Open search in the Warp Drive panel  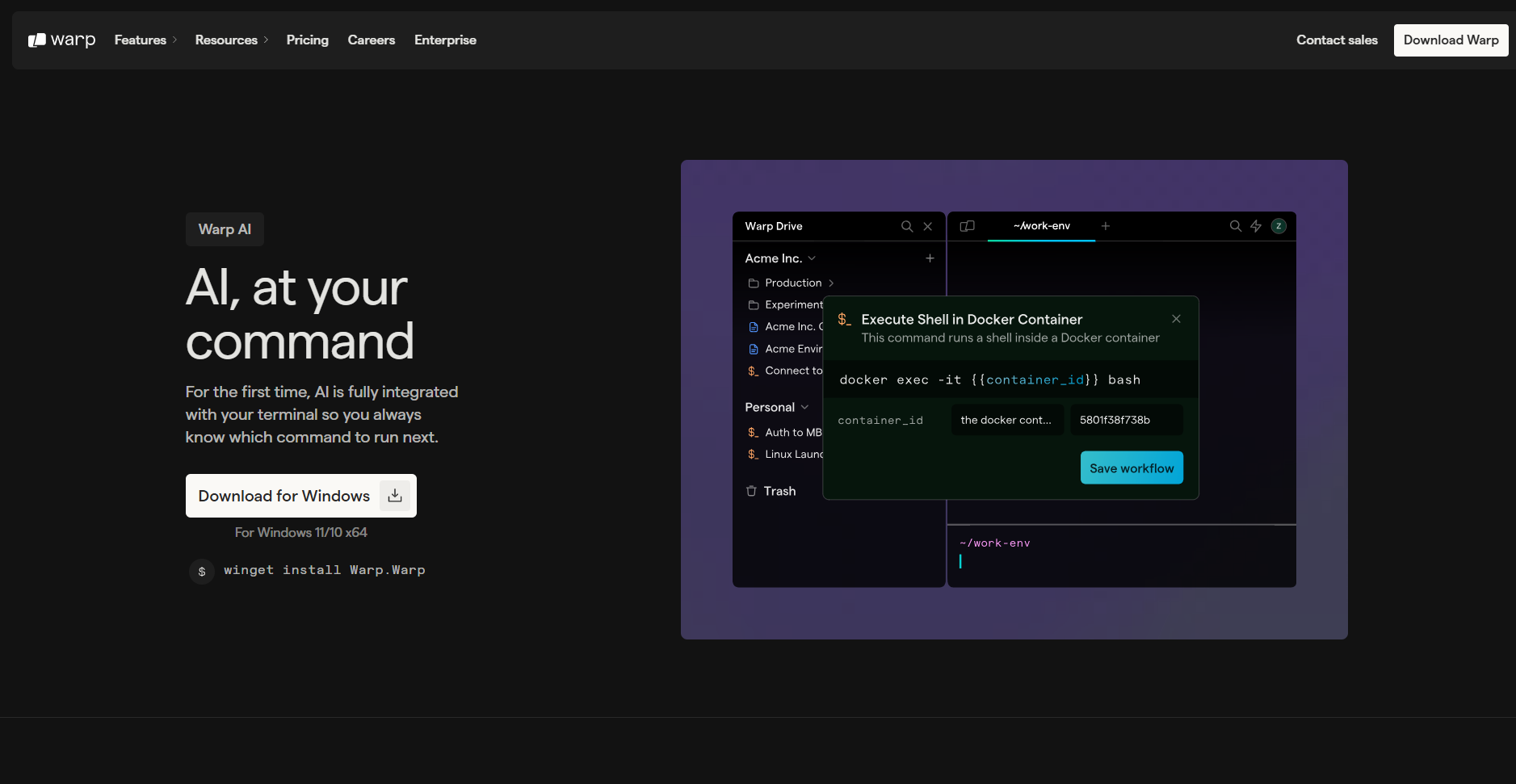(906, 226)
